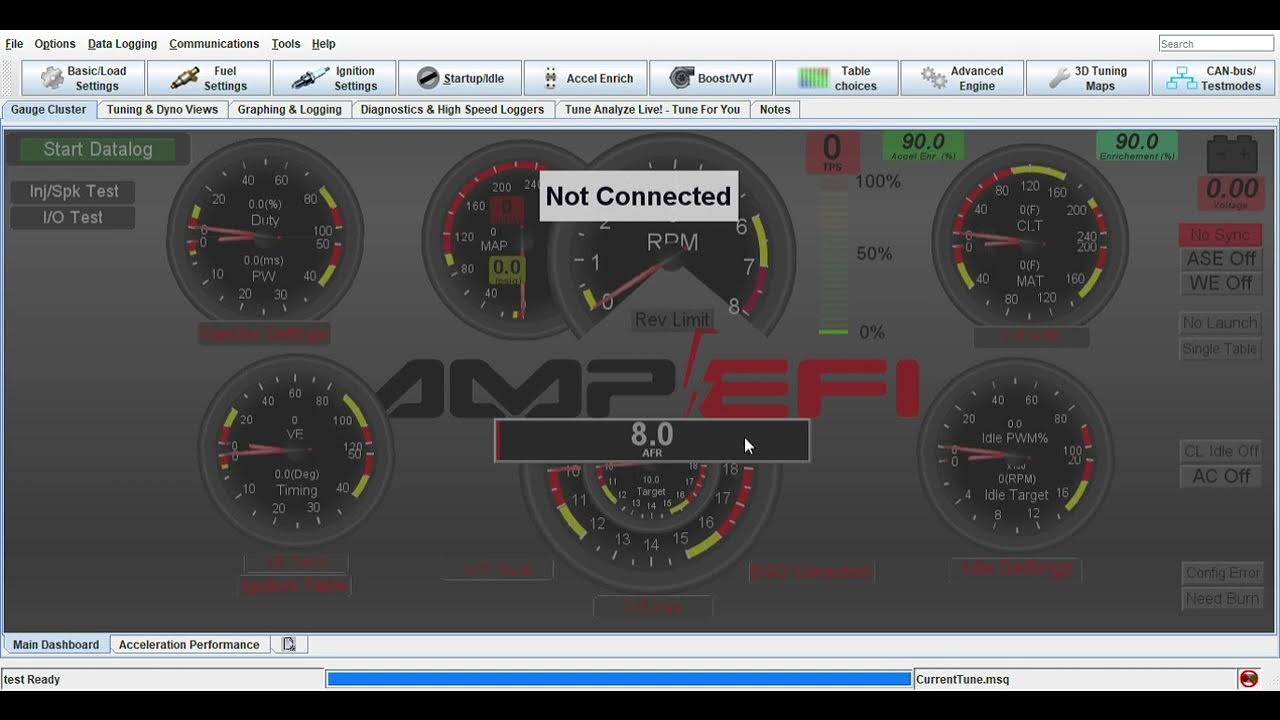
Task: Click the battery voltage icon
Action: coord(1231,154)
